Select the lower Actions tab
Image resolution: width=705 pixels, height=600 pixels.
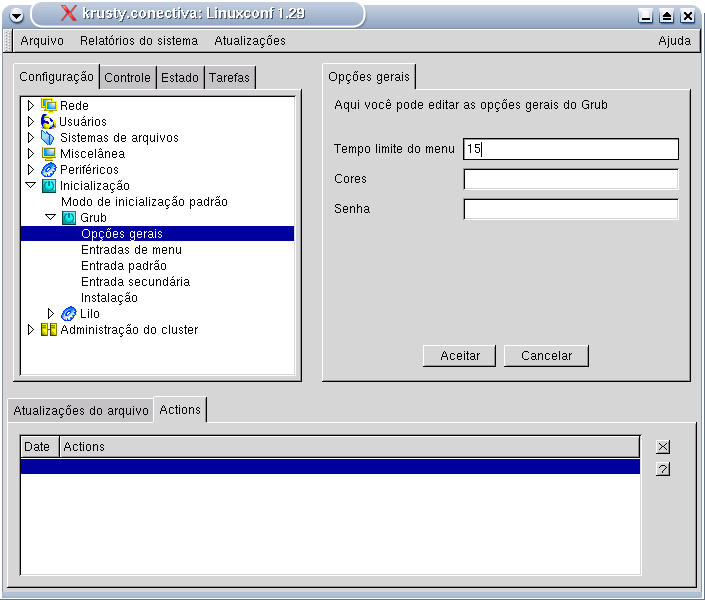[180, 409]
